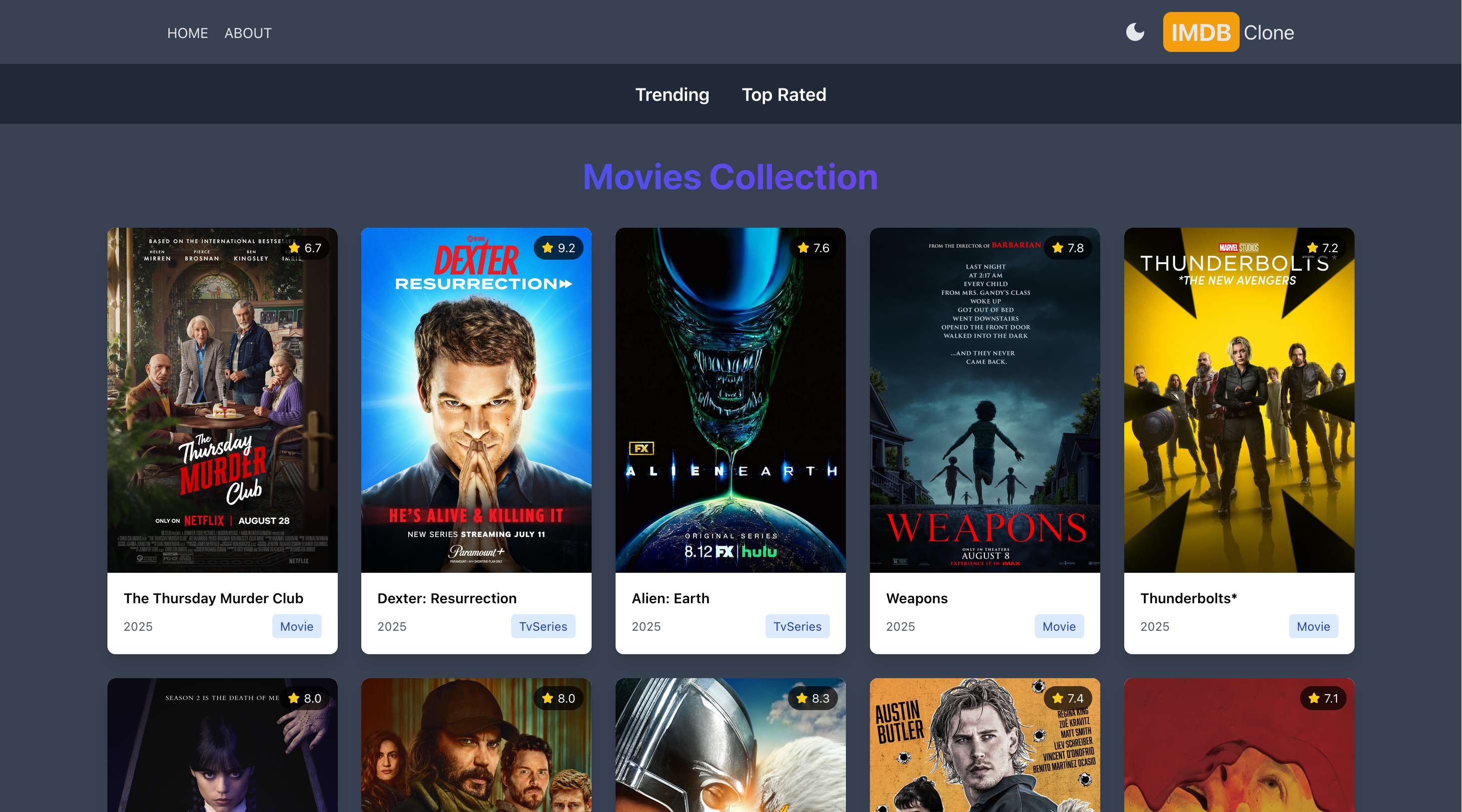The width and height of the screenshot is (1462, 812).
Task: Switch to the Top Rated tab
Action: (784, 94)
